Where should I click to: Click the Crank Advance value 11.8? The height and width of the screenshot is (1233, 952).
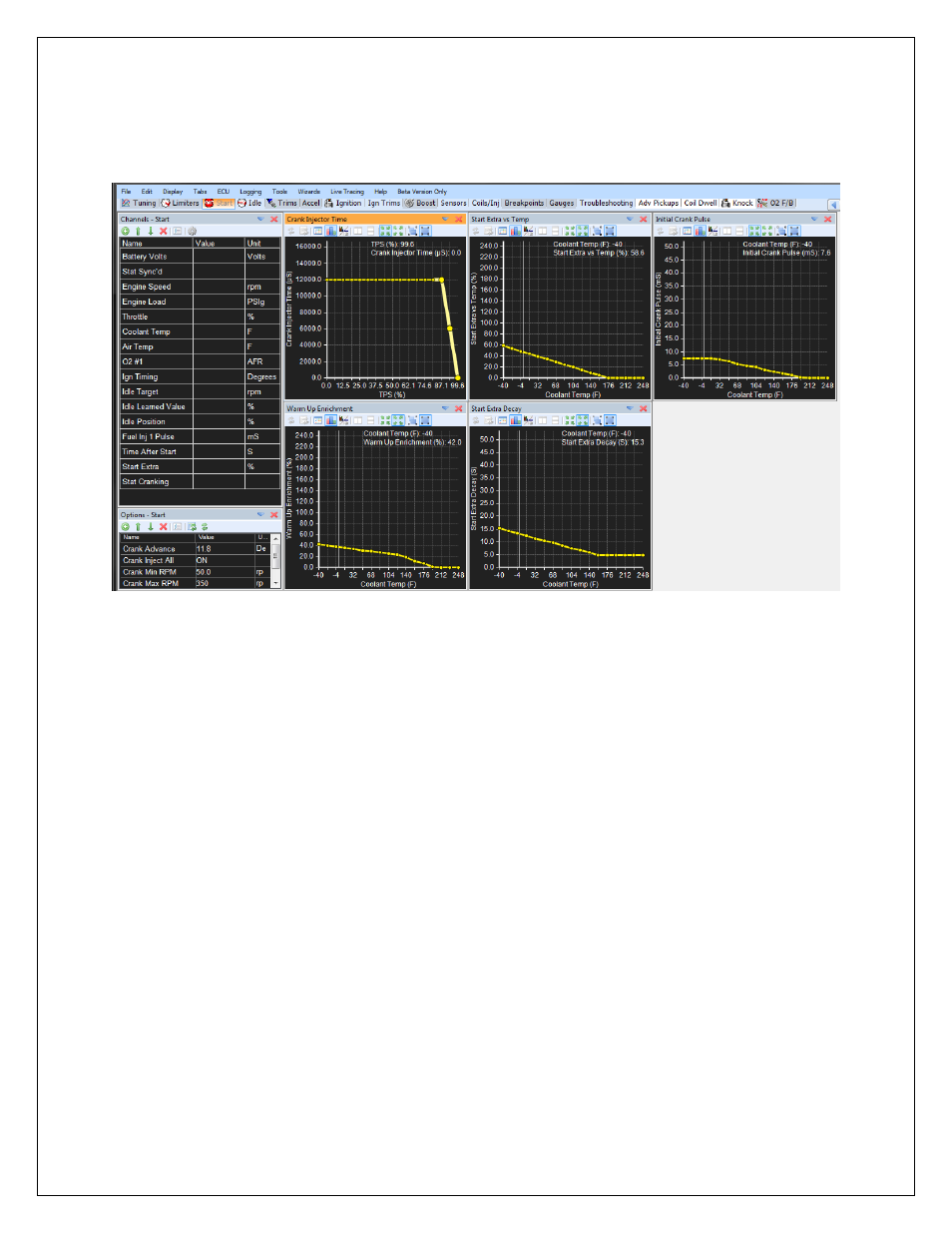coord(204,548)
